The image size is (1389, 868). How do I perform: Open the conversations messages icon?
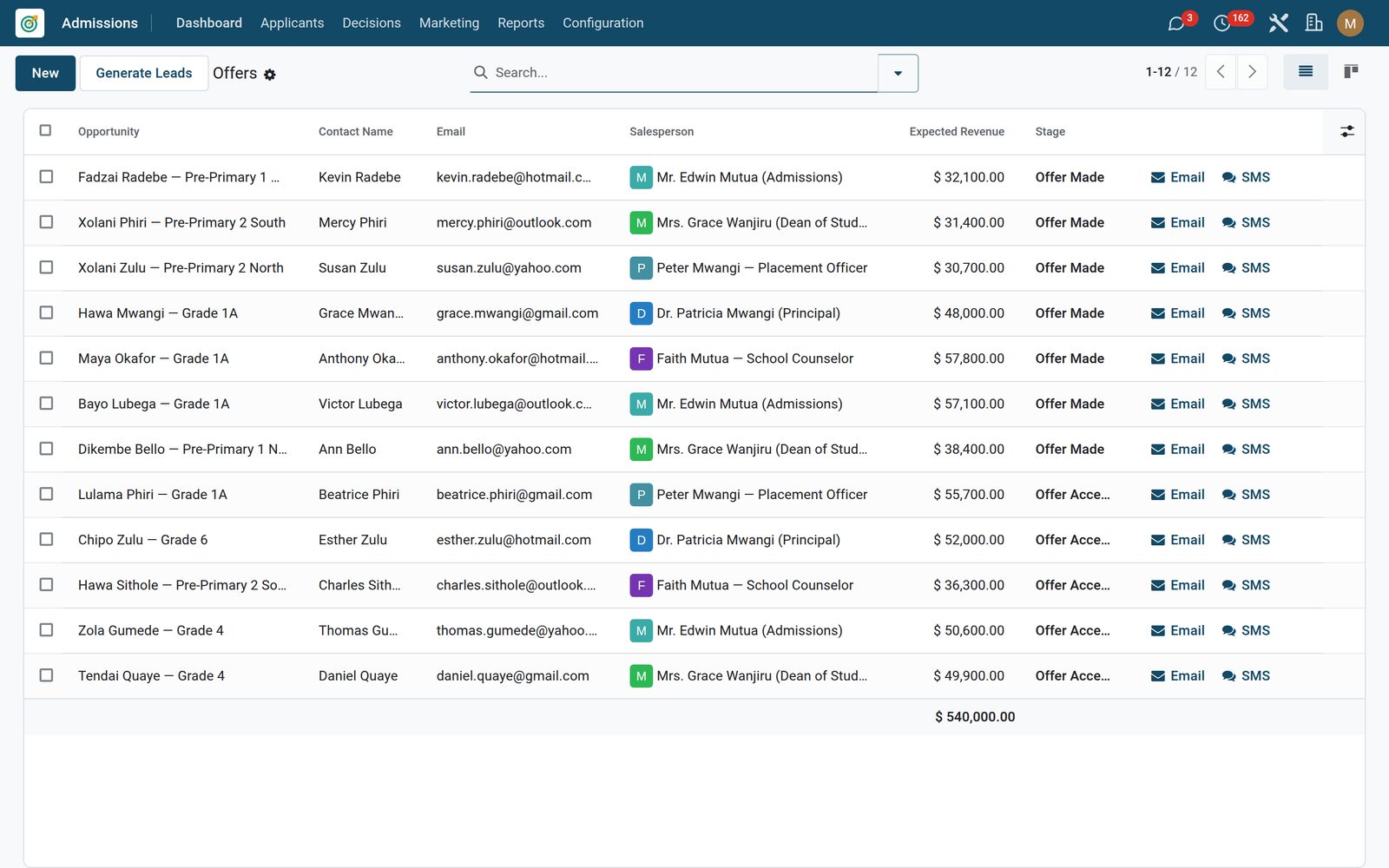click(x=1176, y=23)
